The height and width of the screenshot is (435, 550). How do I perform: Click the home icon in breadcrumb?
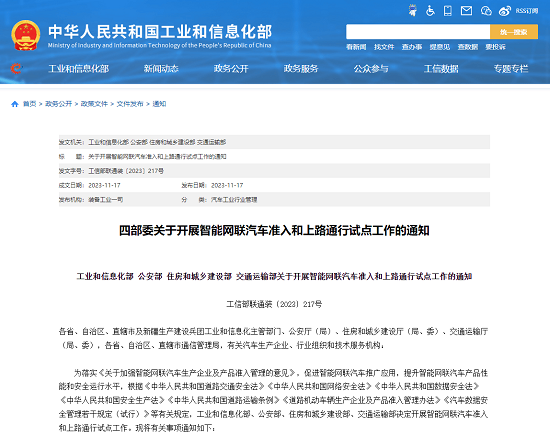tap(15, 104)
